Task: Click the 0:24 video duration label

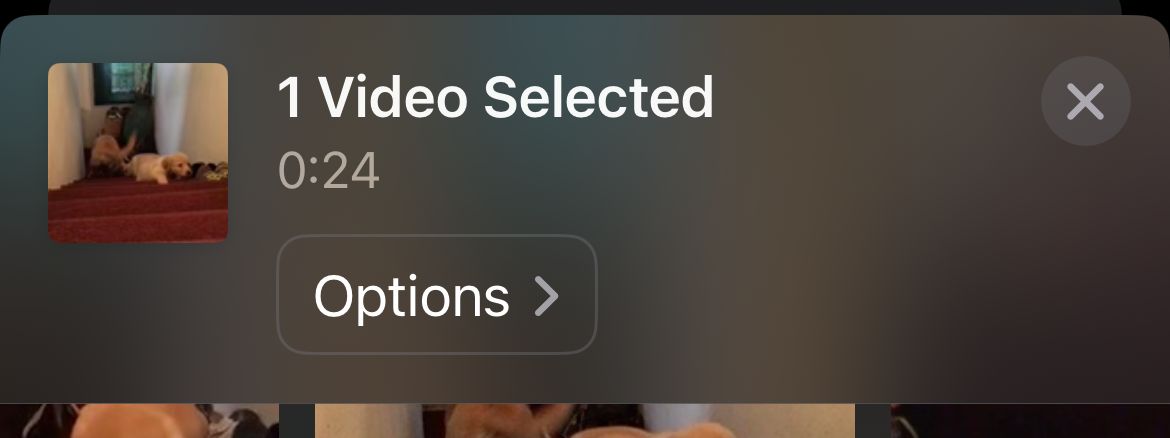Action: pos(329,172)
